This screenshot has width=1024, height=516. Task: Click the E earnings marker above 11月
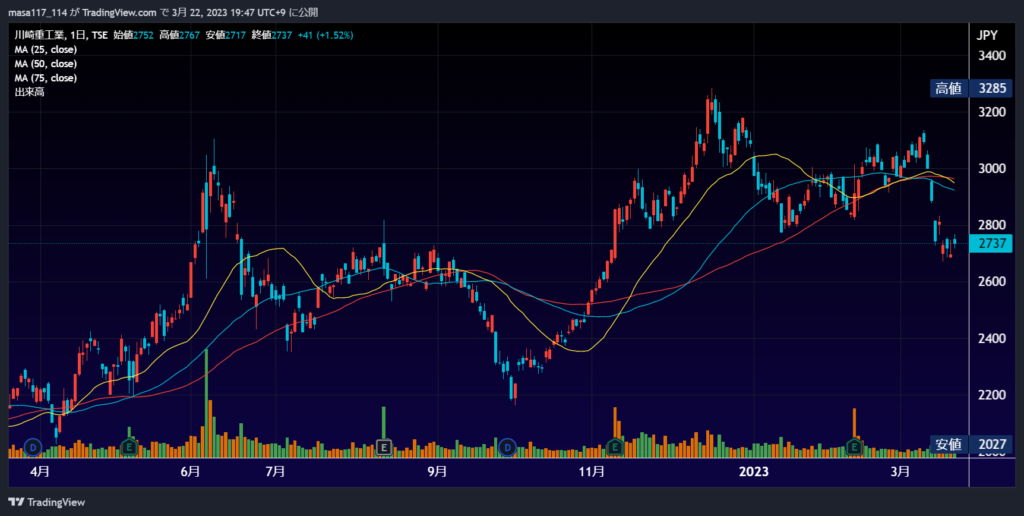[x=614, y=447]
